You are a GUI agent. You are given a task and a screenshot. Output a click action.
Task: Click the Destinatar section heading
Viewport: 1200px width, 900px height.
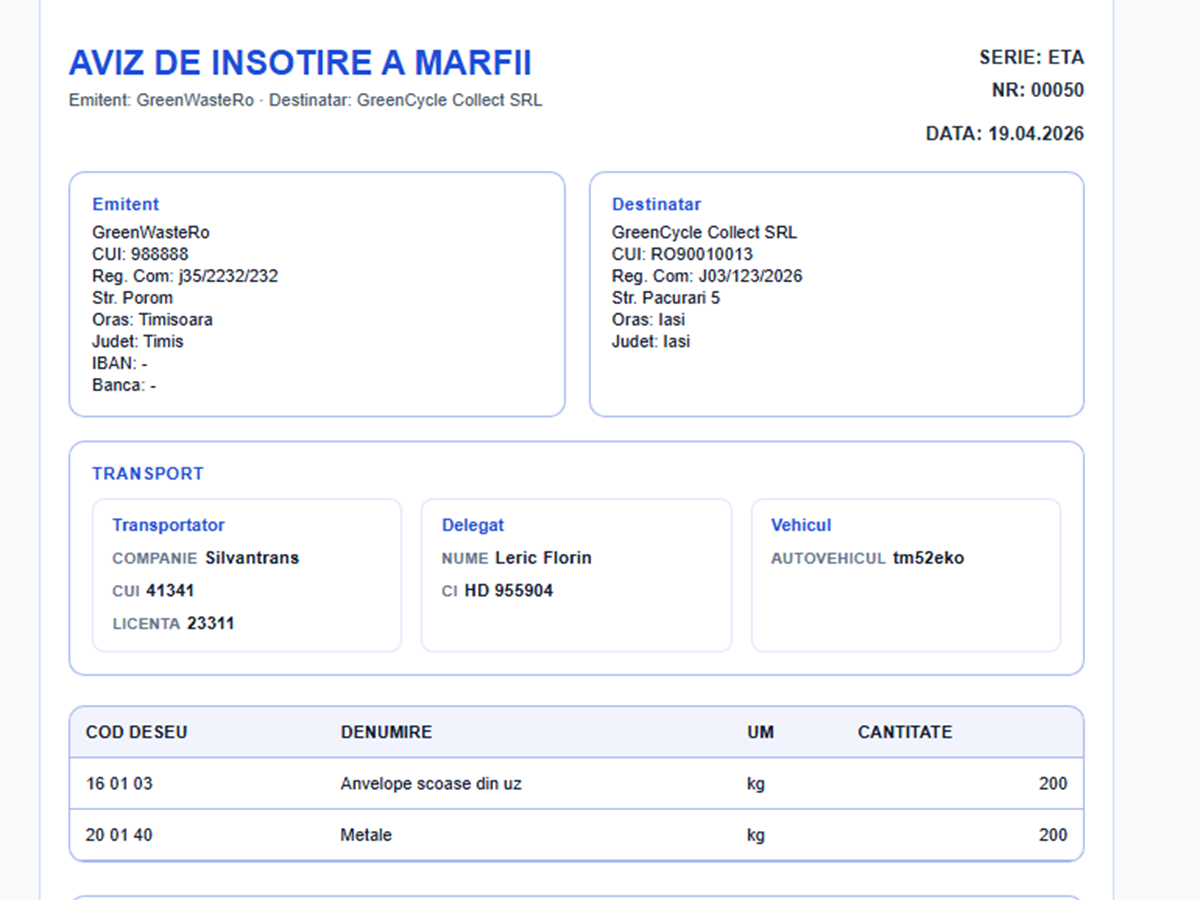coord(657,204)
